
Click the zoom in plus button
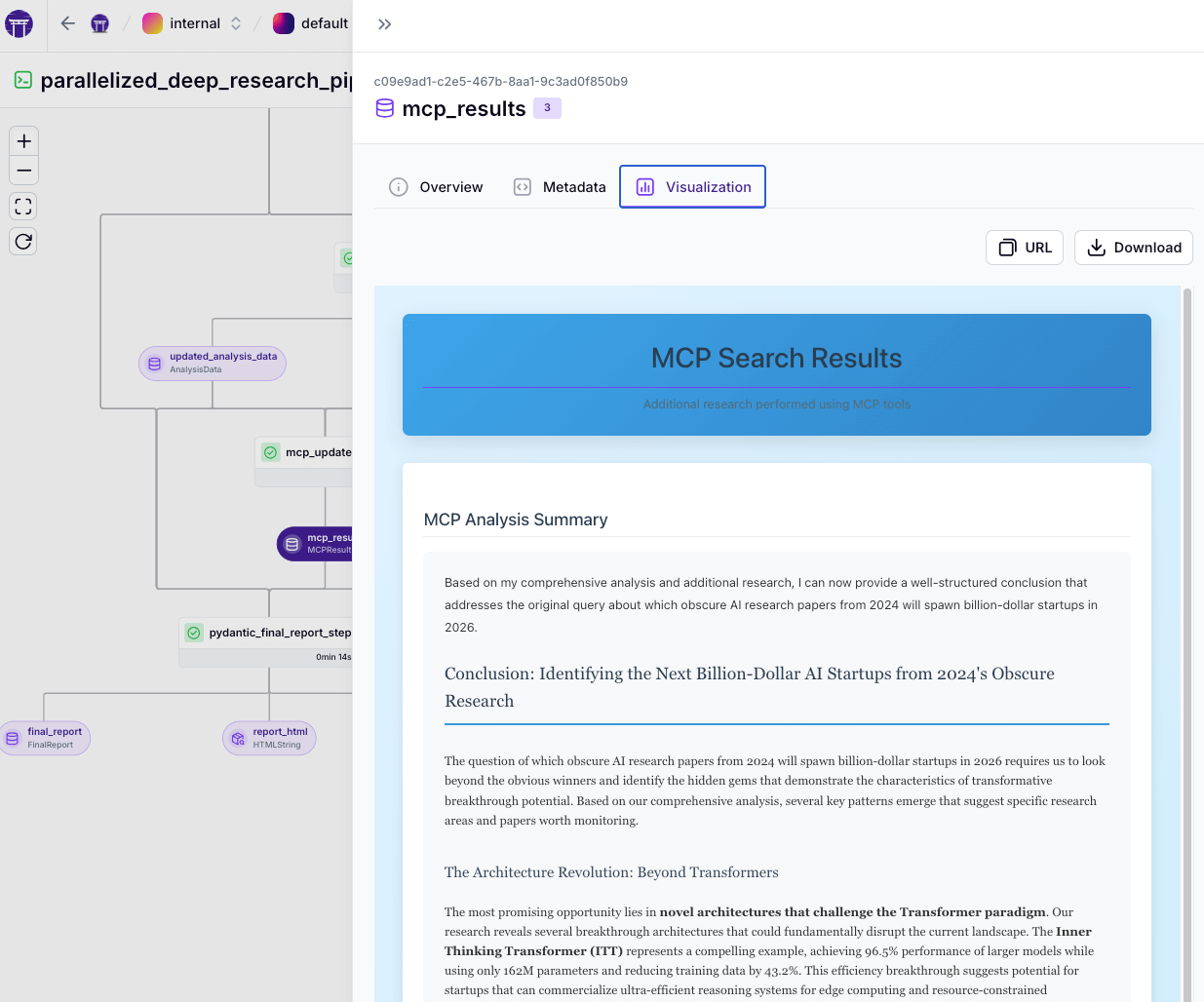[x=24, y=141]
